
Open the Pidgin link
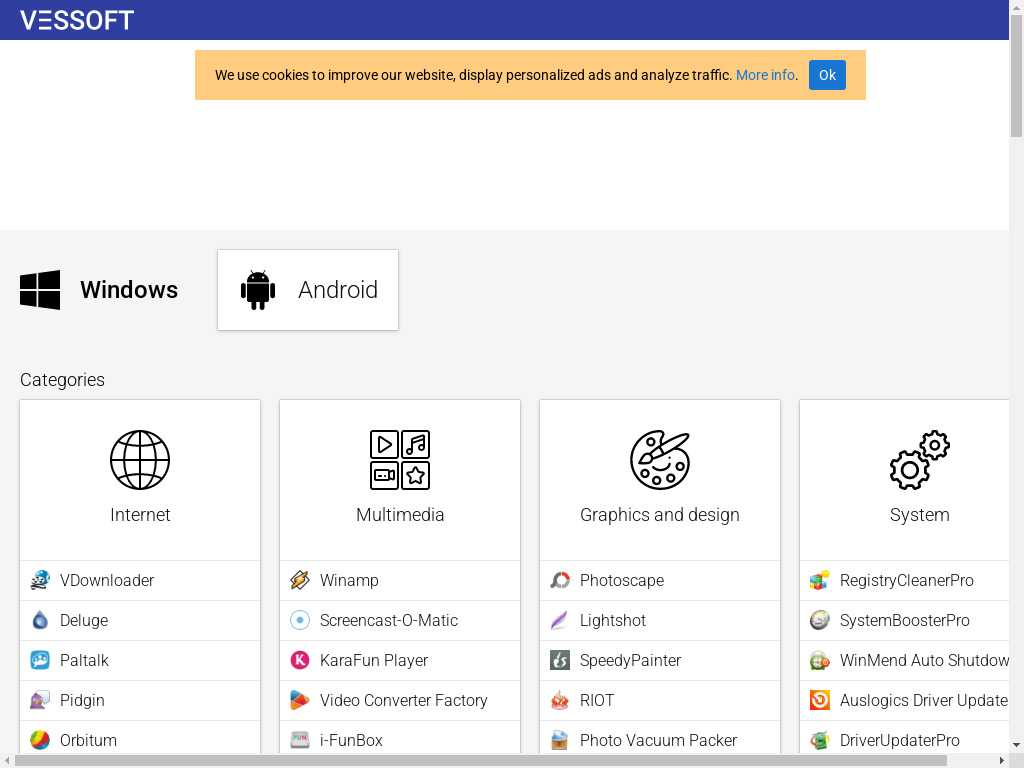pyautogui.click(x=140, y=700)
